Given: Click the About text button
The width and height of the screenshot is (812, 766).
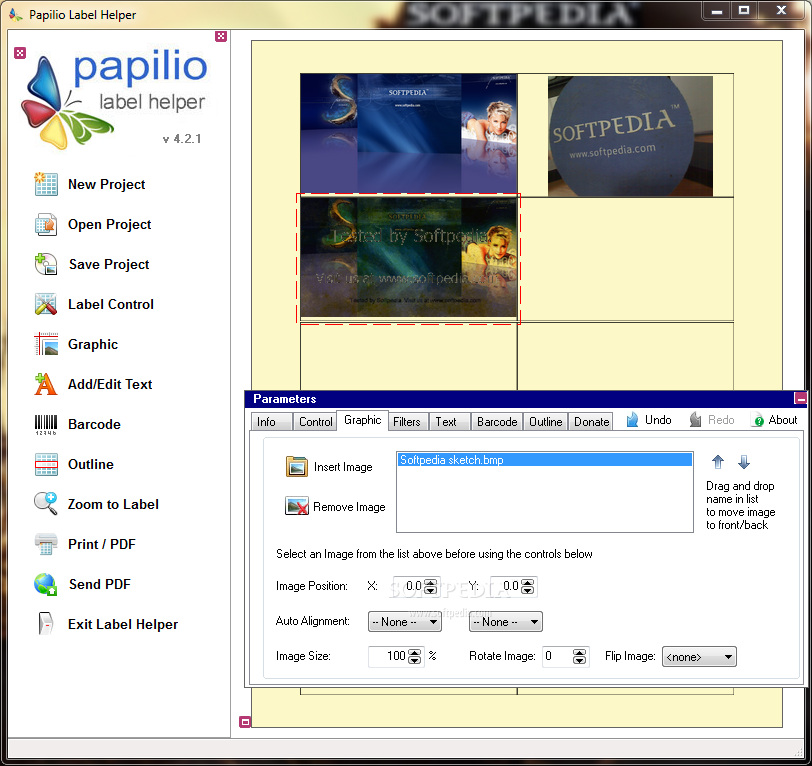Looking at the screenshot, I should coord(782,420).
